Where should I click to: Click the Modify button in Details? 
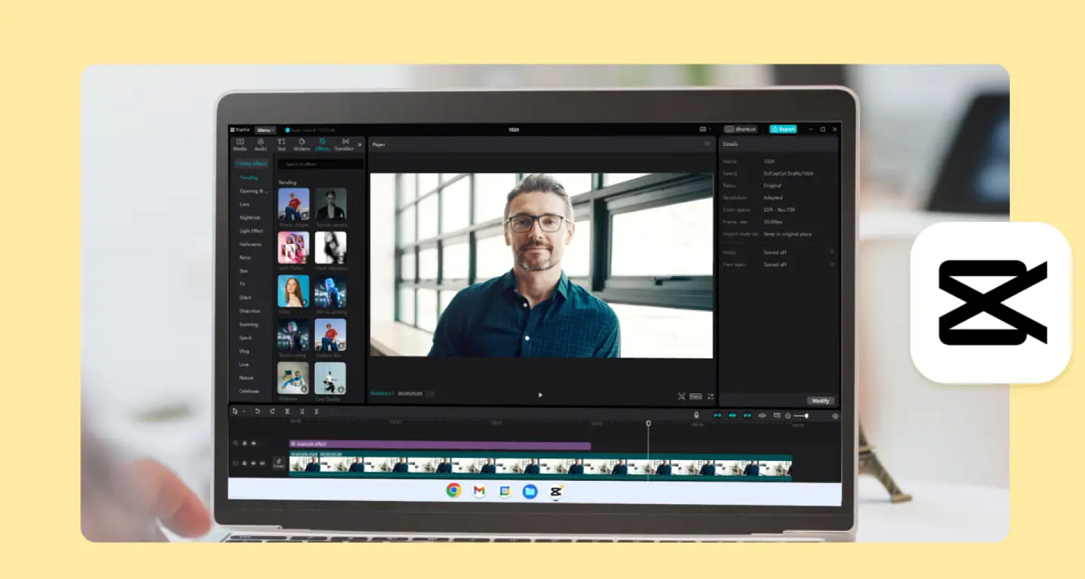pos(821,400)
